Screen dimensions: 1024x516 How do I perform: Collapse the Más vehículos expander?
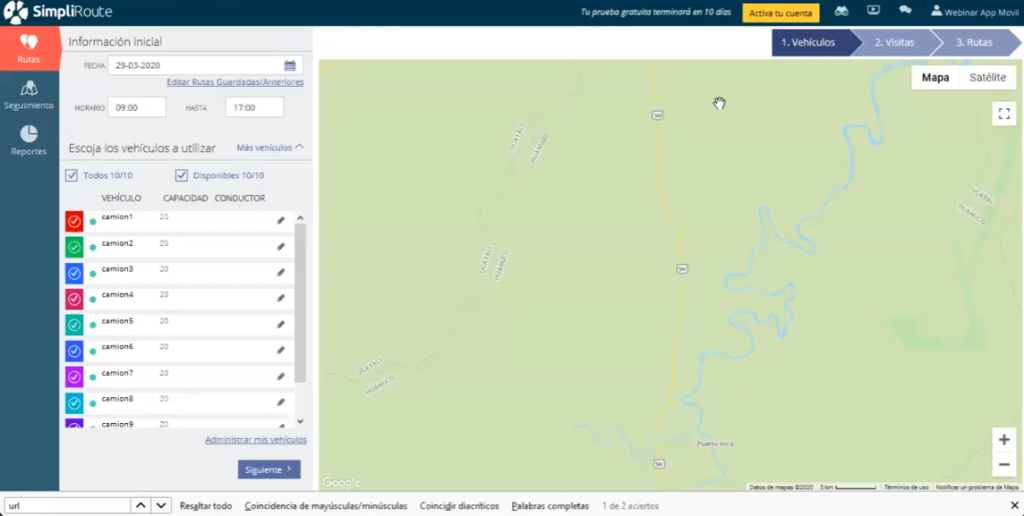270,148
